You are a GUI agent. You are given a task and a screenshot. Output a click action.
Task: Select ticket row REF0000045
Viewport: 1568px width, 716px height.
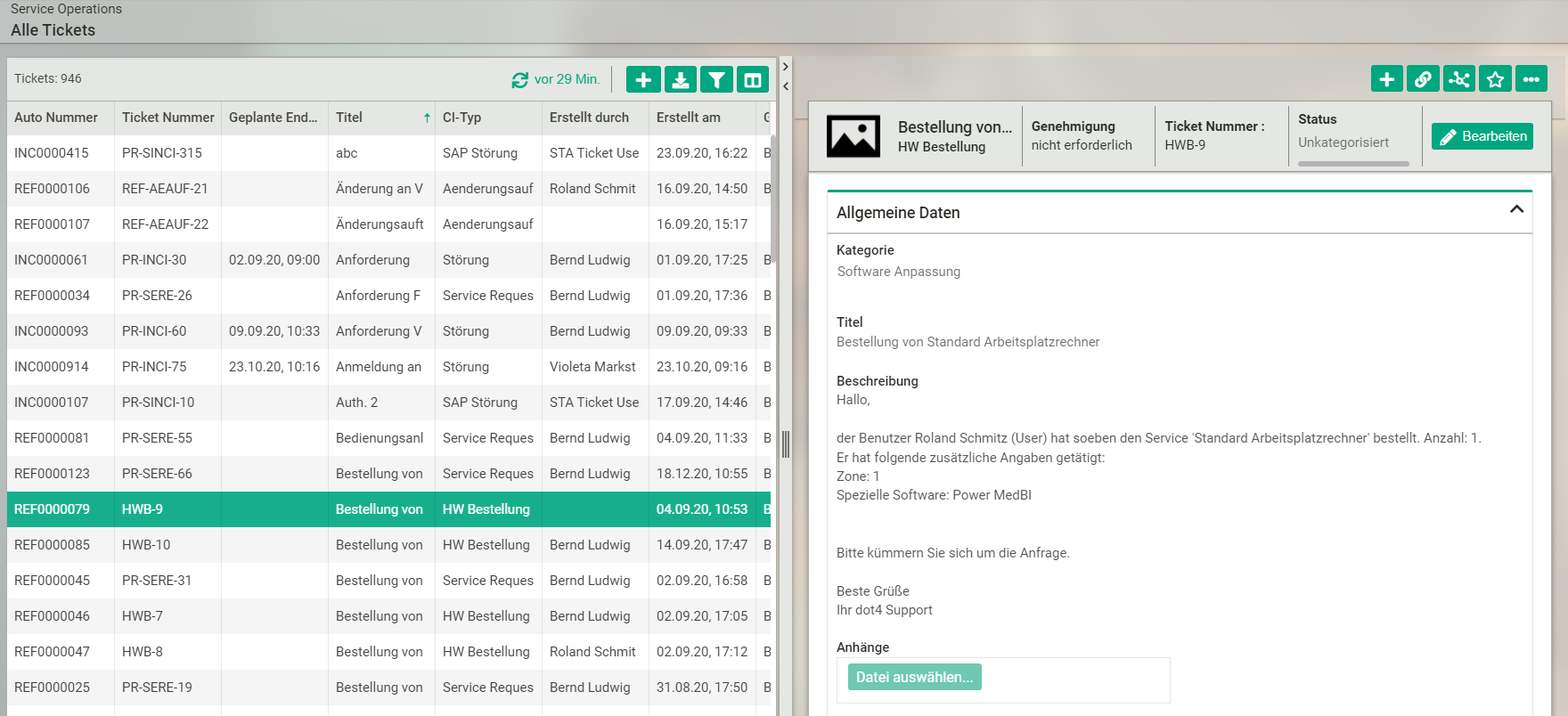[x=388, y=581]
